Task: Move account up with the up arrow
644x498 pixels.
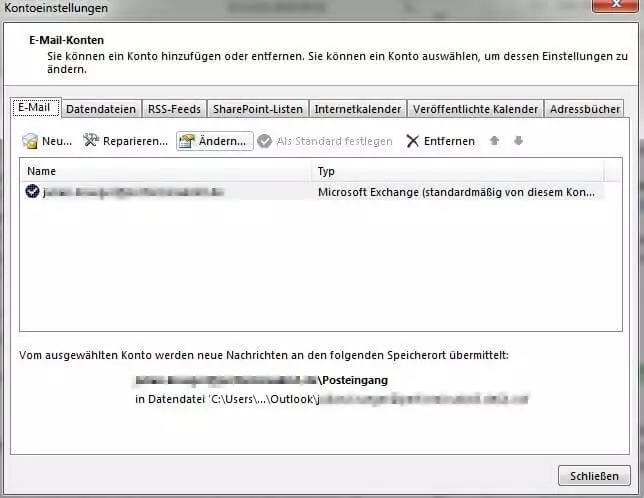Action: tap(494, 141)
